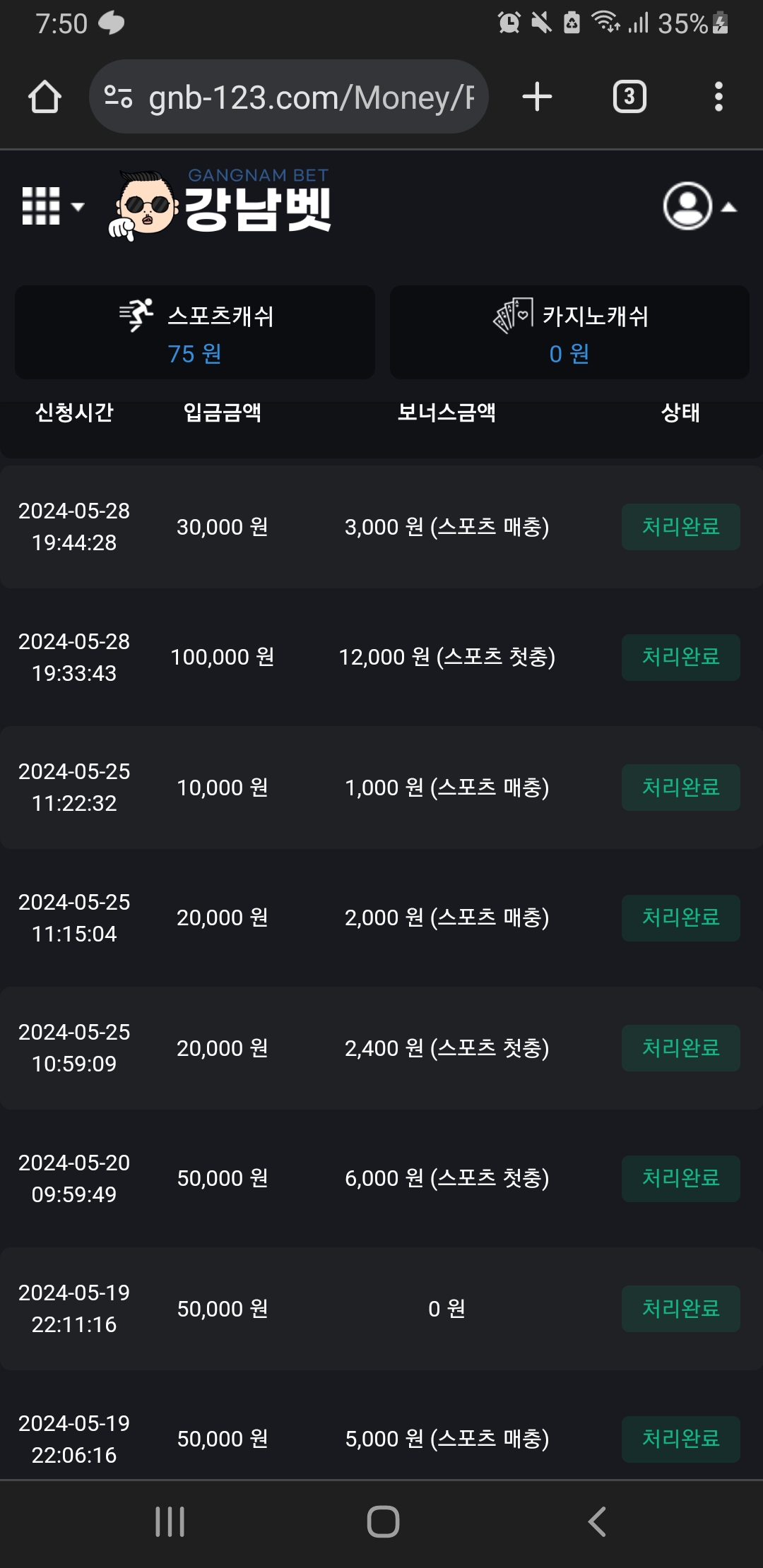This screenshot has width=763, height=1568.
Task: Open the user profile account icon
Action: [x=687, y=206]
